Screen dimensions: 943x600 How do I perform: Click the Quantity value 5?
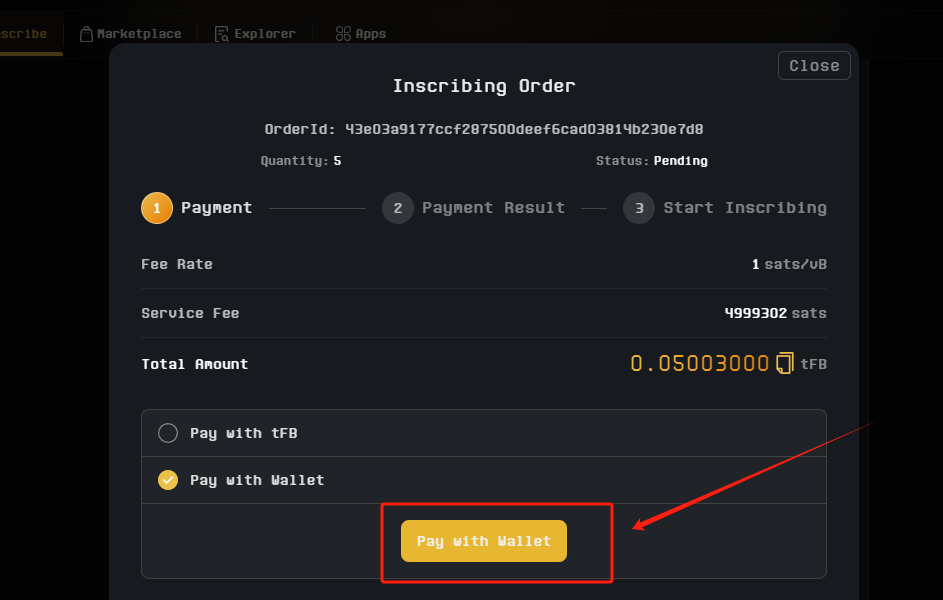coord(337,161)
